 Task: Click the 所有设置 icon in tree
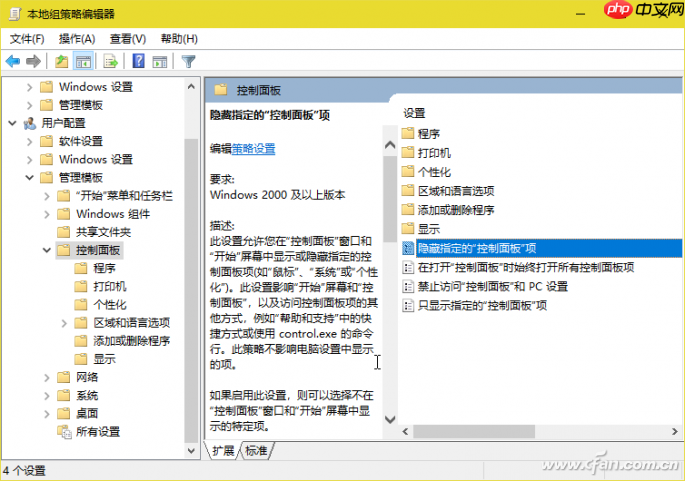pyautogui.click(x=64, y=432)
